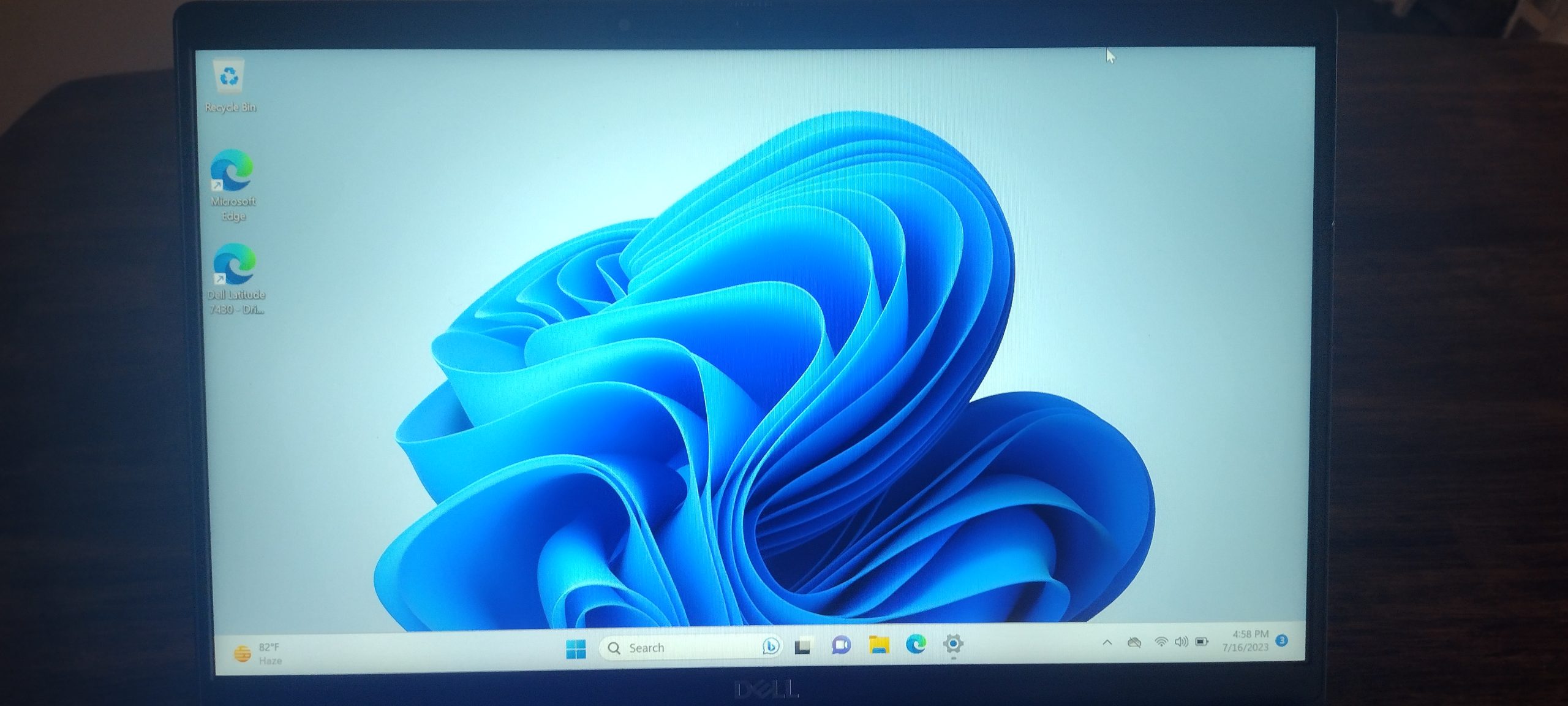The image size is (1568, 706).
Task: Open Wi-Fi network quick settings
Action: point(1161,642)
